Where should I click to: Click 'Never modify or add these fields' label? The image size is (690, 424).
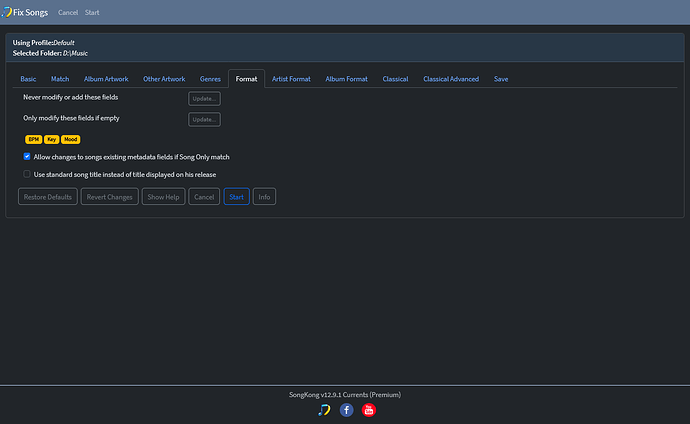70,97
